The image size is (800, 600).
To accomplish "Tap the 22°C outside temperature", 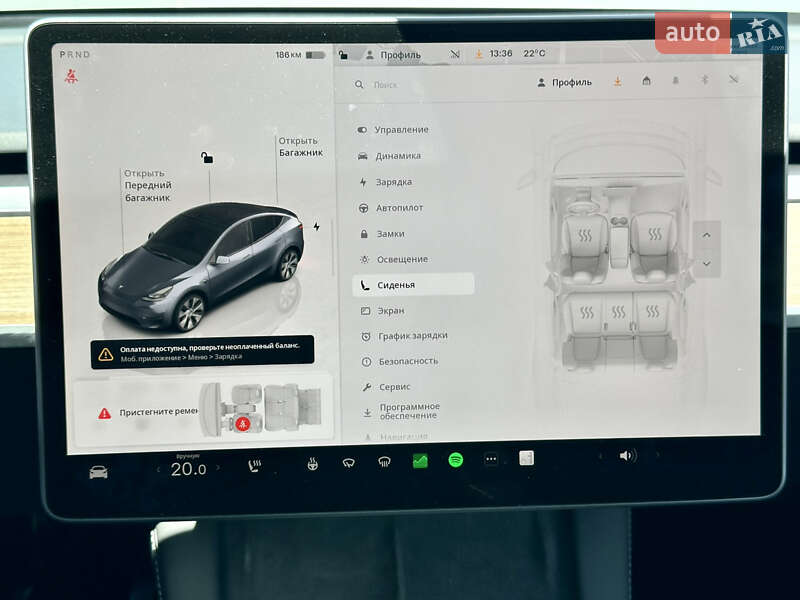I will [x=534, y=53].
